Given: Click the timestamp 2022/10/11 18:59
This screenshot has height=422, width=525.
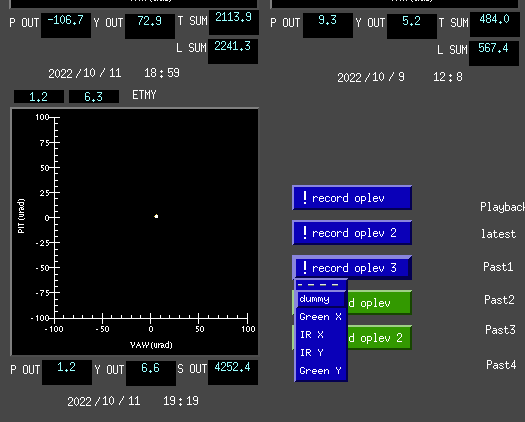Looking at the screenshot, I should click(x=114, y=73).
